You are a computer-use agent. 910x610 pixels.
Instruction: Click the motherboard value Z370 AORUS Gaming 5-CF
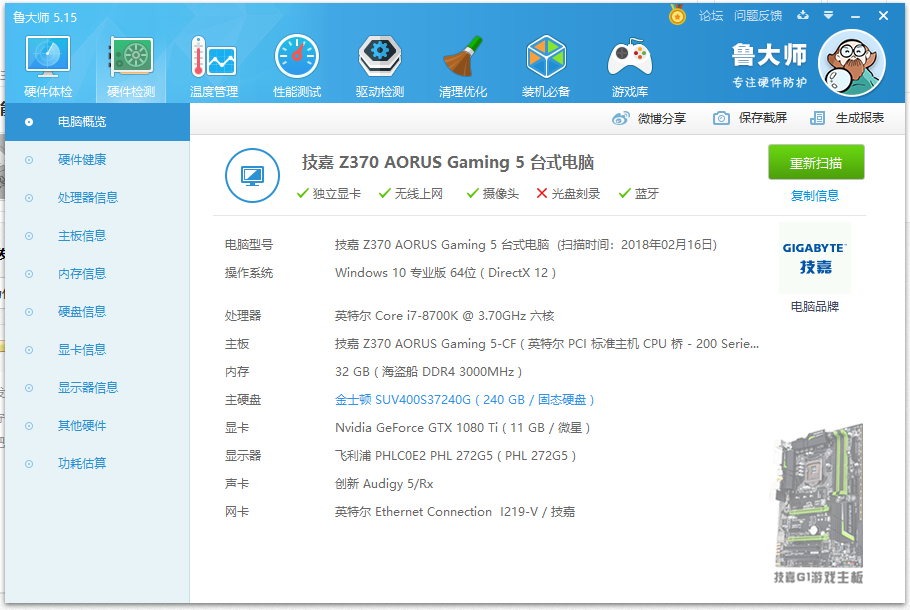coord(547,344)
